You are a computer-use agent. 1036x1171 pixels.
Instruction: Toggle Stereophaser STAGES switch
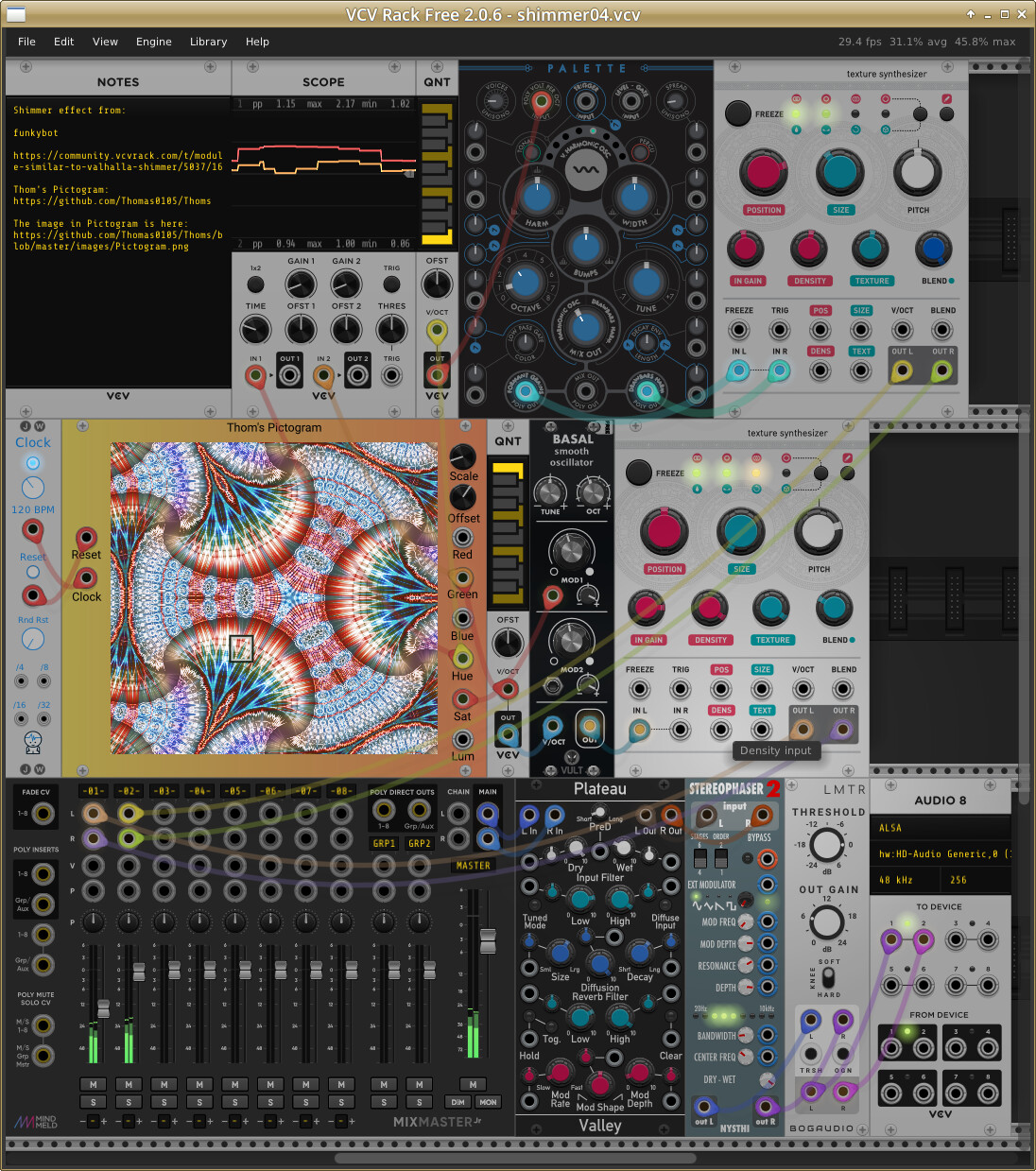click(x=700, y=858)
